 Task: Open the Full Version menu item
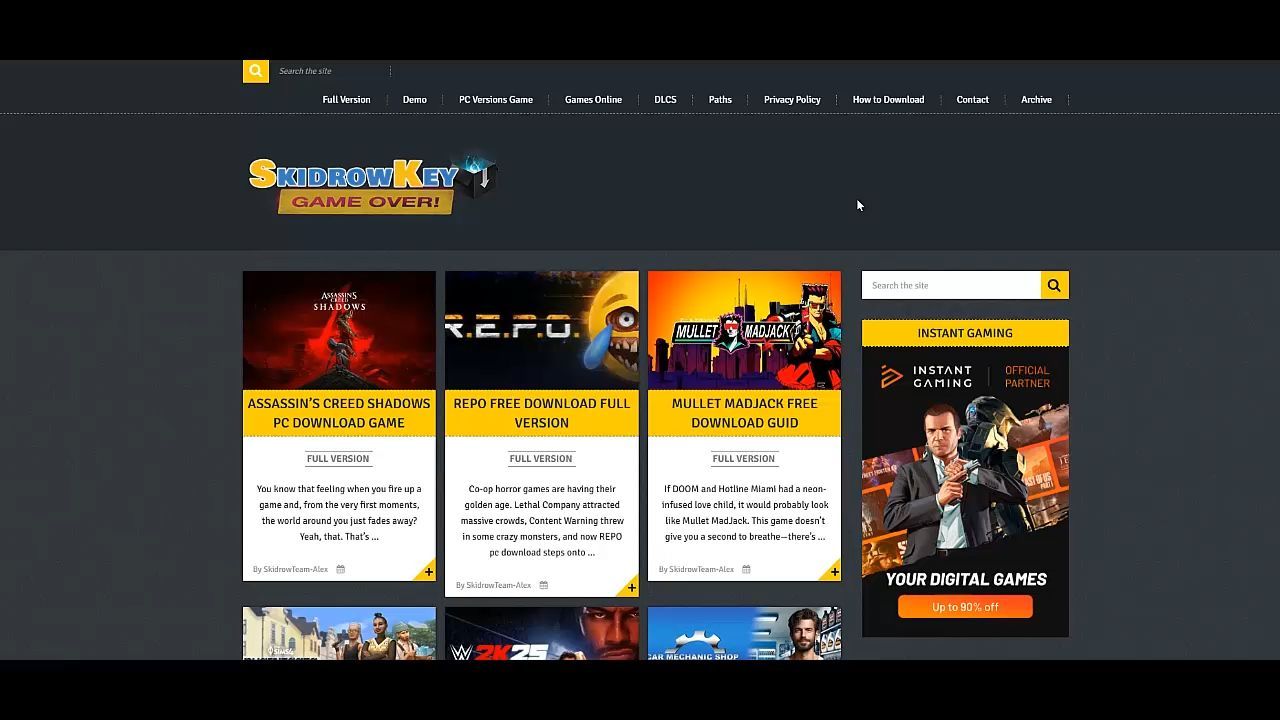click(346, 99)
